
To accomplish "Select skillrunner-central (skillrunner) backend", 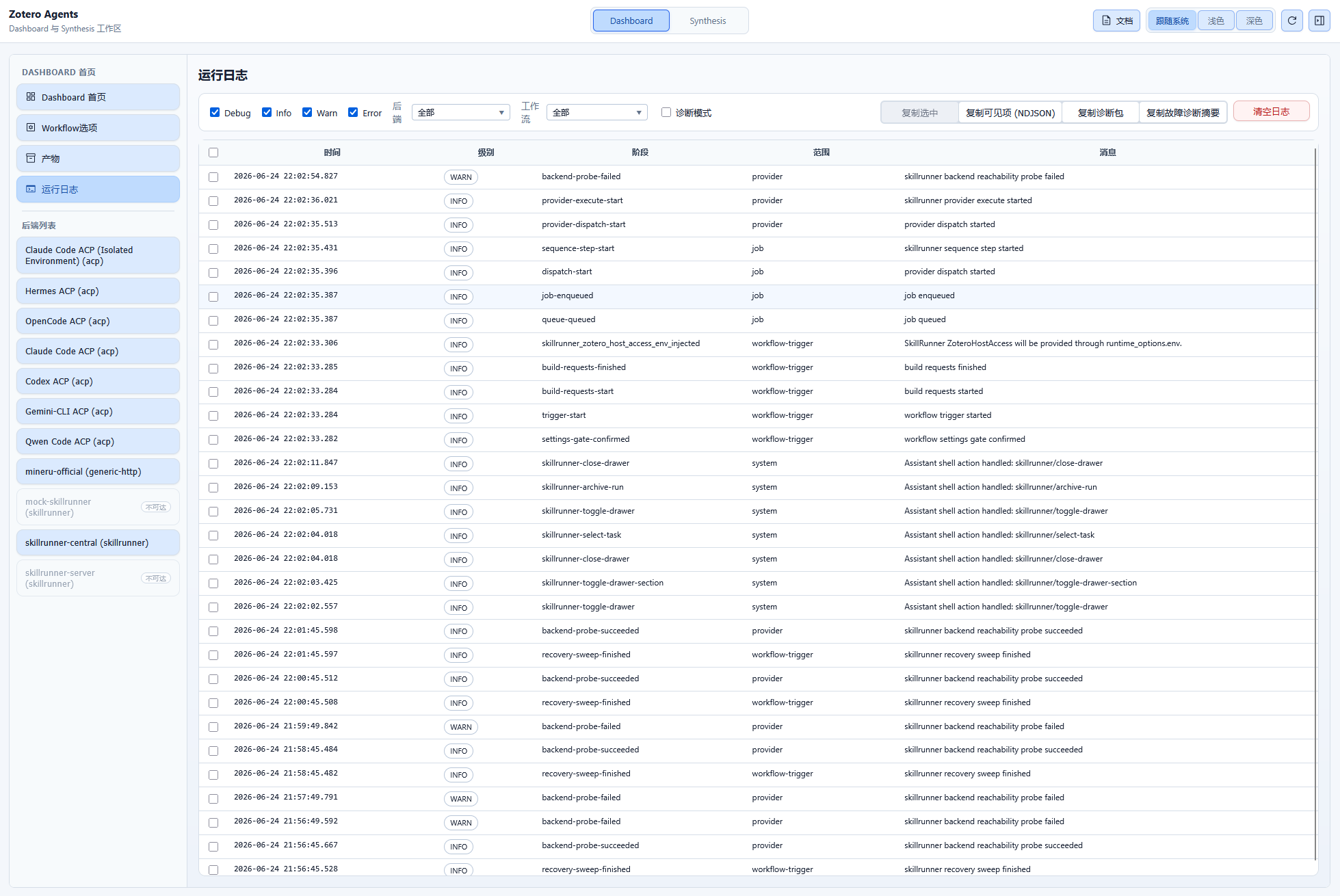I will click(x=98, y=542).
